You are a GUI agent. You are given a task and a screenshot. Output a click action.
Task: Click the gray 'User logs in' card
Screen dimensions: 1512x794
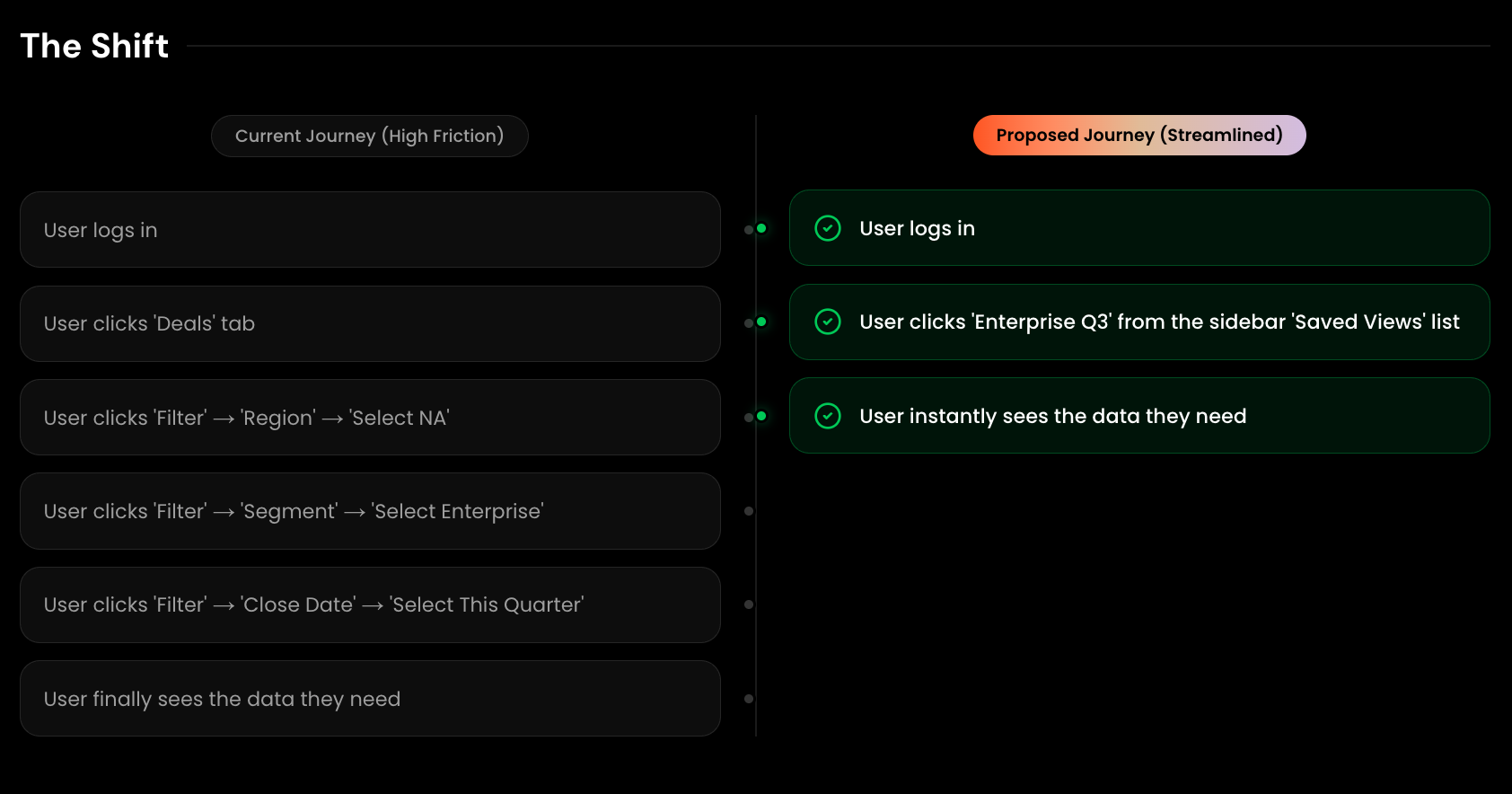coord(370,230)
